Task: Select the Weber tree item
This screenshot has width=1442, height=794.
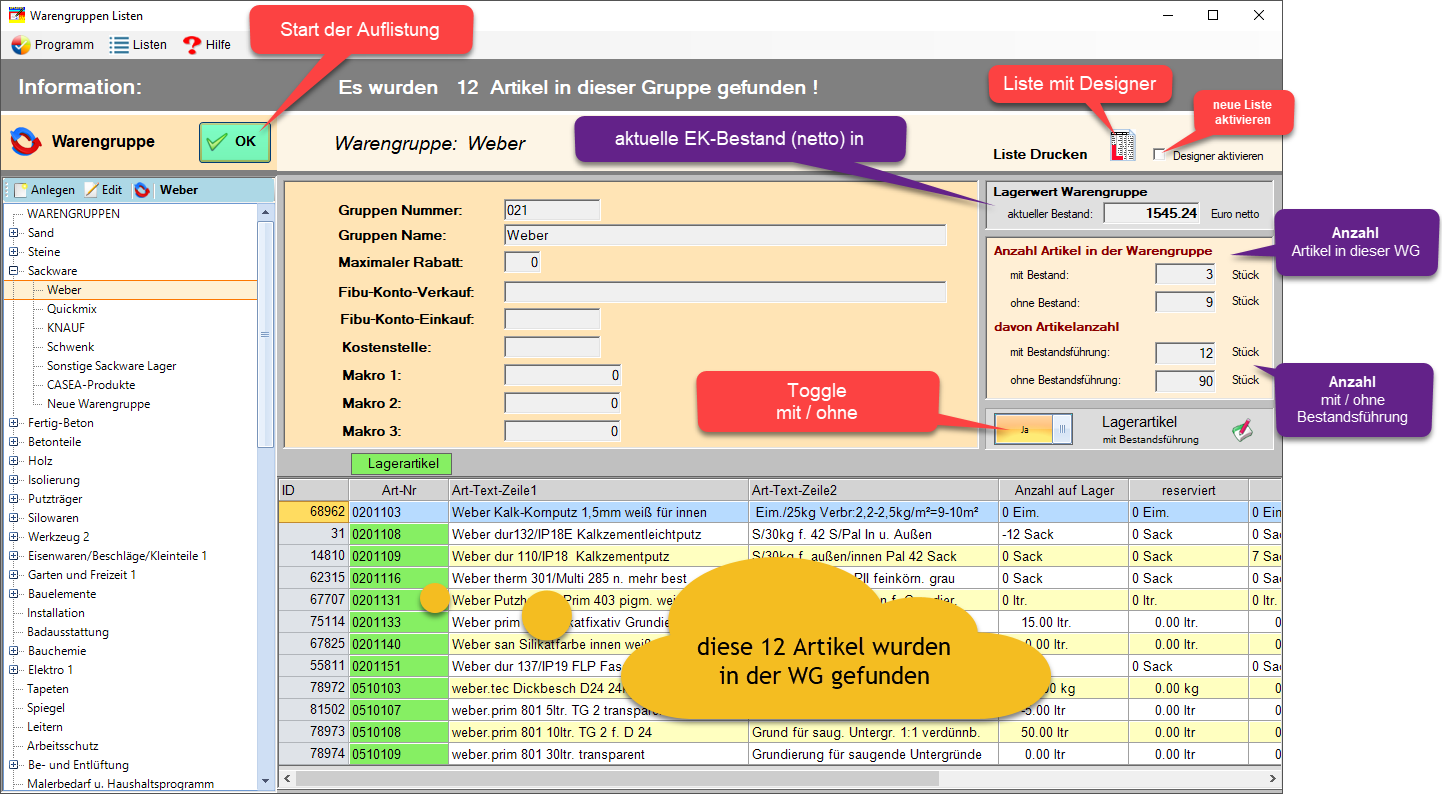Action: tap(64, 290)
